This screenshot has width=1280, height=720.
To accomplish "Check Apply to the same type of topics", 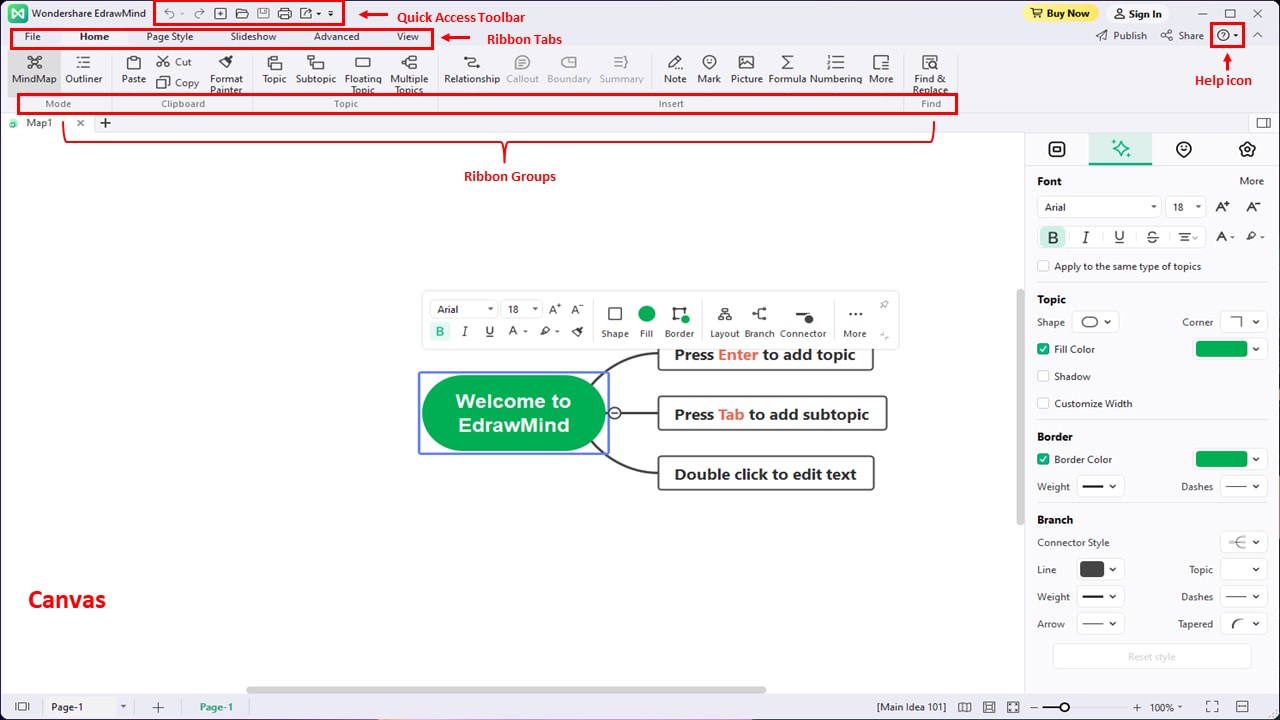I will tap(1044, 267).
